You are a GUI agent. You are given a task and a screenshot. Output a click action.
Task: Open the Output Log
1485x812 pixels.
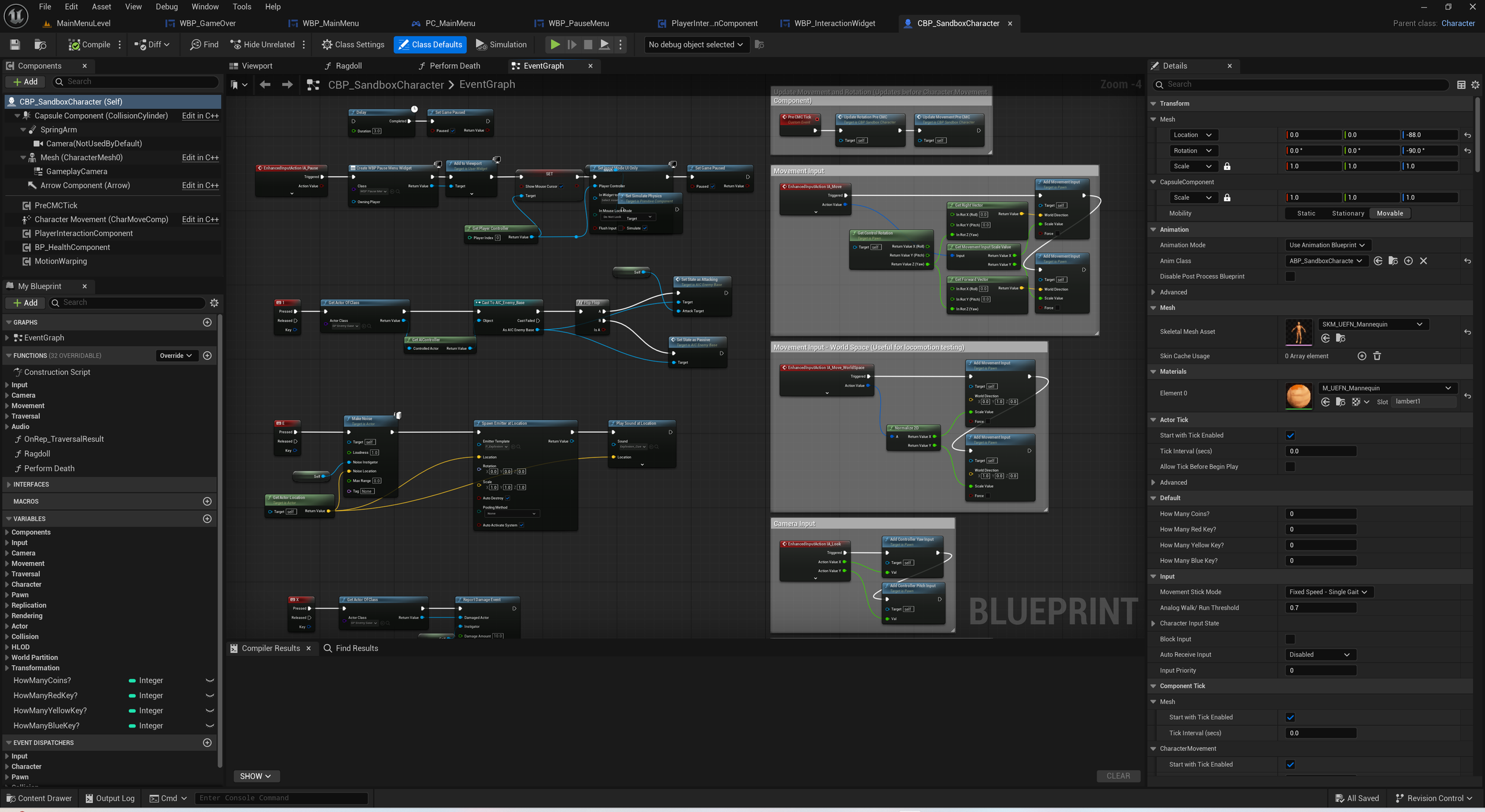click(x=110, y=798)
